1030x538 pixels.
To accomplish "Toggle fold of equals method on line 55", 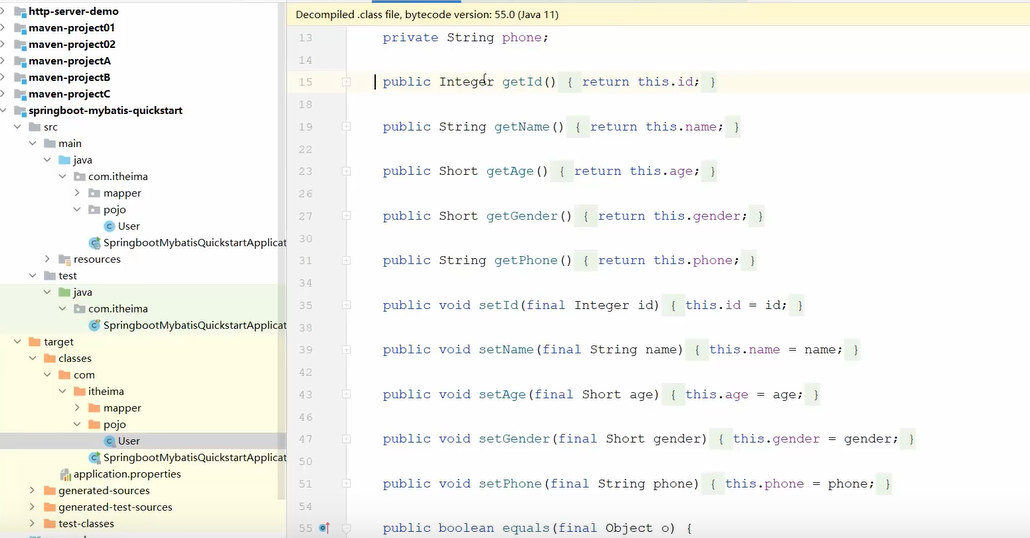I will pyautogui.click(x=346, y=528).
